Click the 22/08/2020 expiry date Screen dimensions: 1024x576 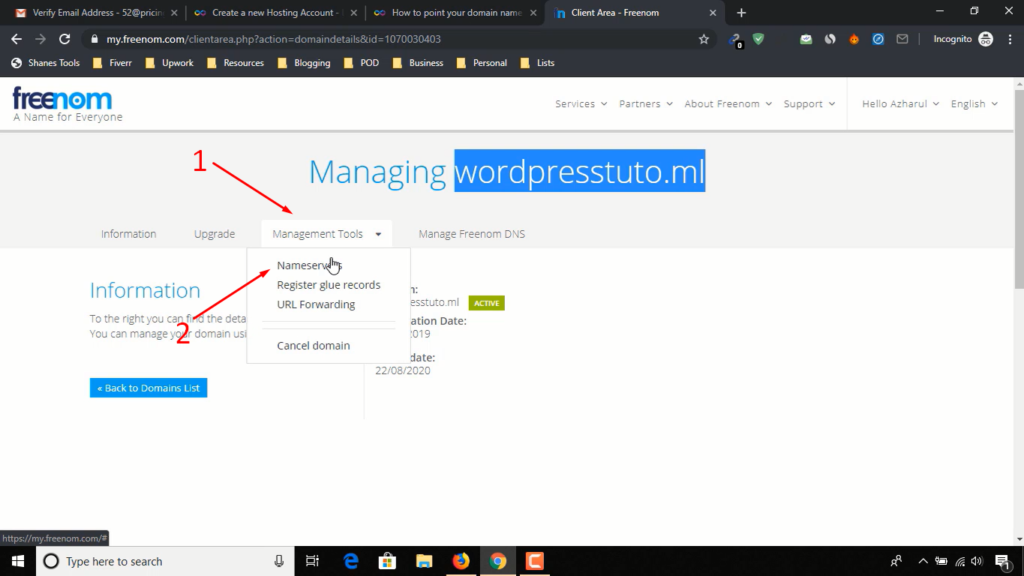(x=403, y=370)
